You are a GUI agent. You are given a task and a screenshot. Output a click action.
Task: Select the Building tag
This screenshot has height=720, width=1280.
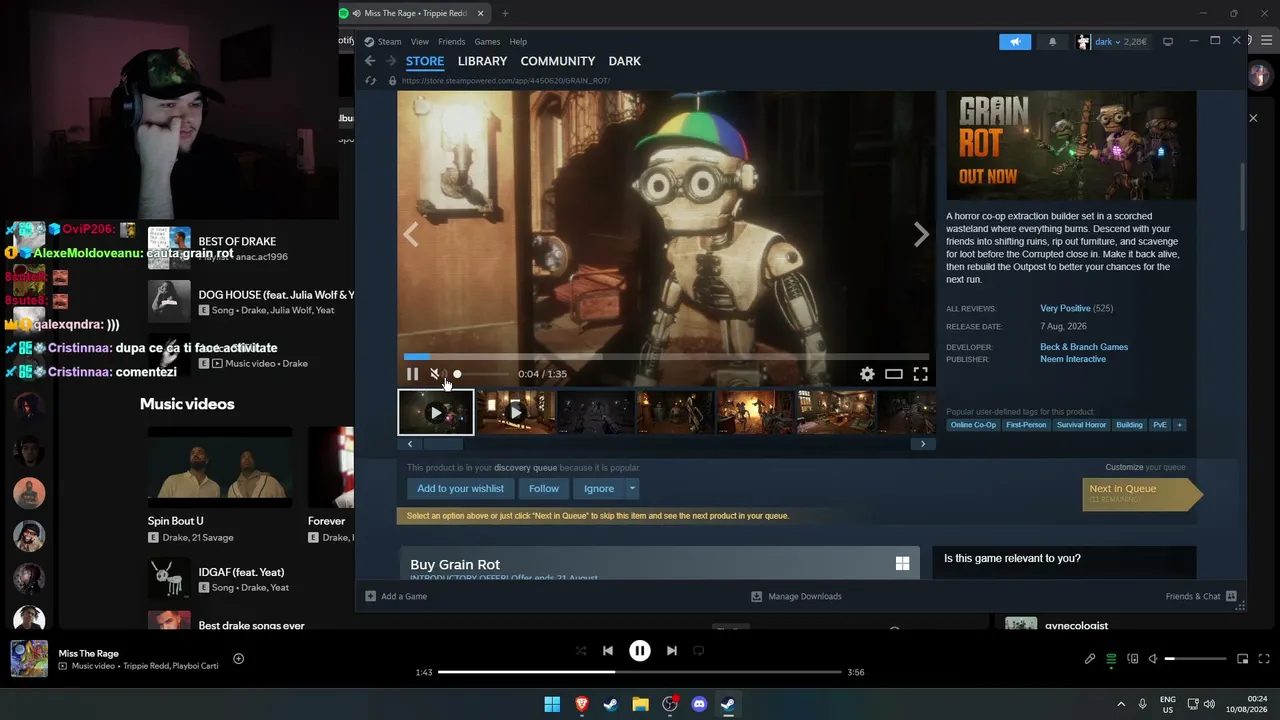coord(1129,425)
